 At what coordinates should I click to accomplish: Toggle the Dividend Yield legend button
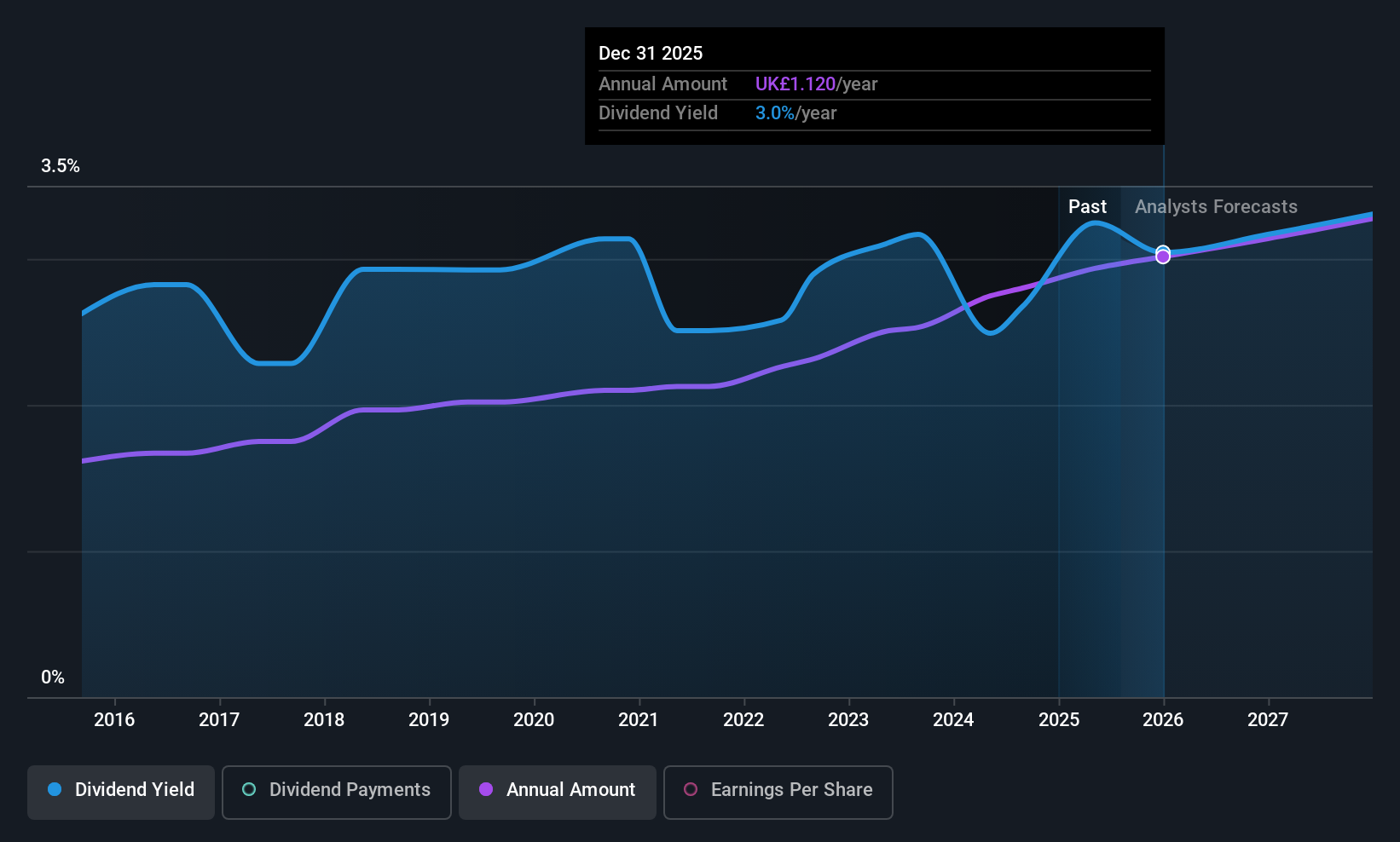click(121, 792)
